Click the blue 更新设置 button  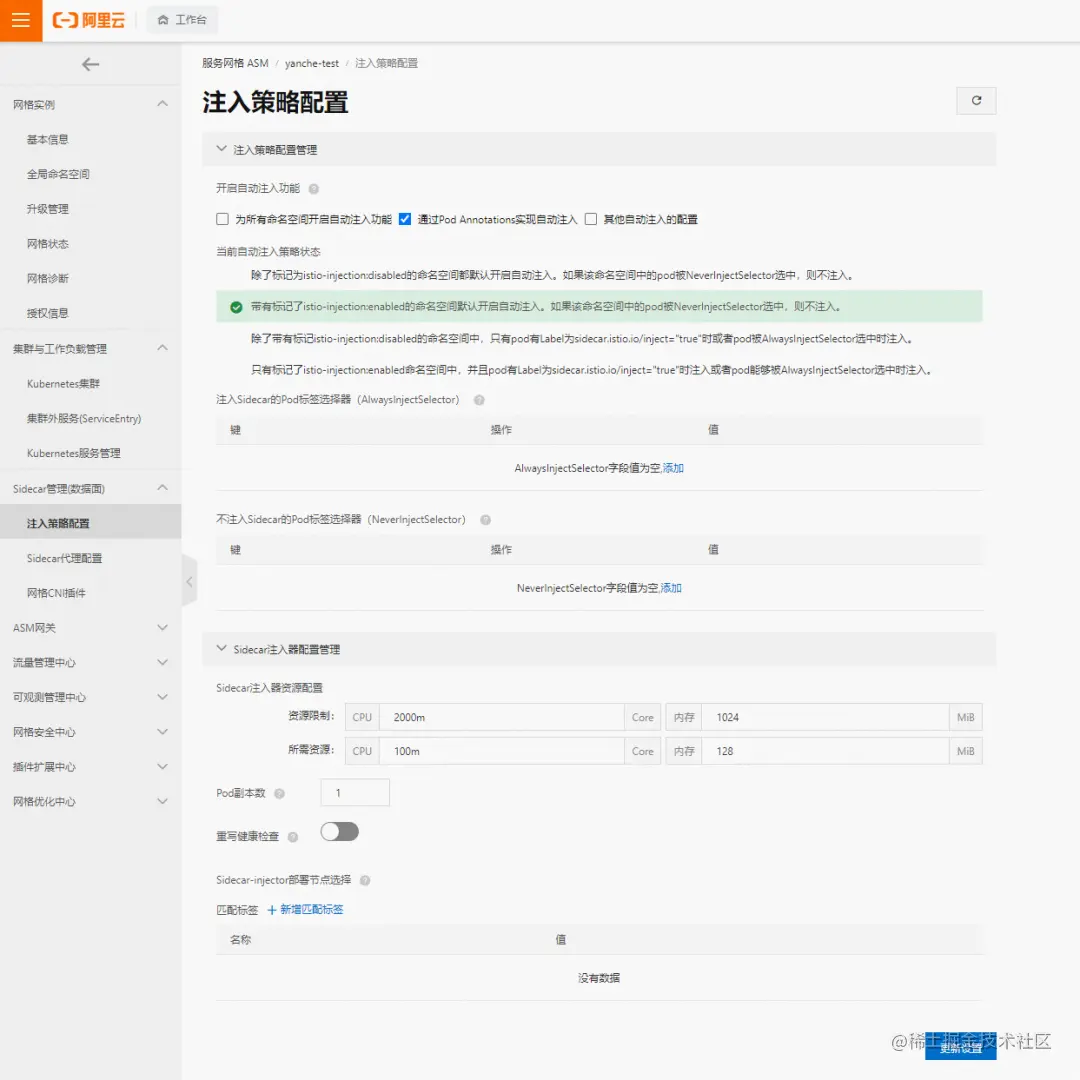pyautogui.click(x=960, y=1047)
